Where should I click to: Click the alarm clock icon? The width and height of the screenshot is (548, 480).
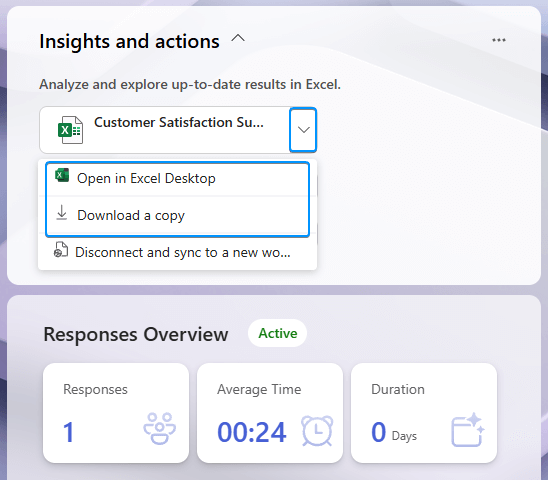[317, 431]
